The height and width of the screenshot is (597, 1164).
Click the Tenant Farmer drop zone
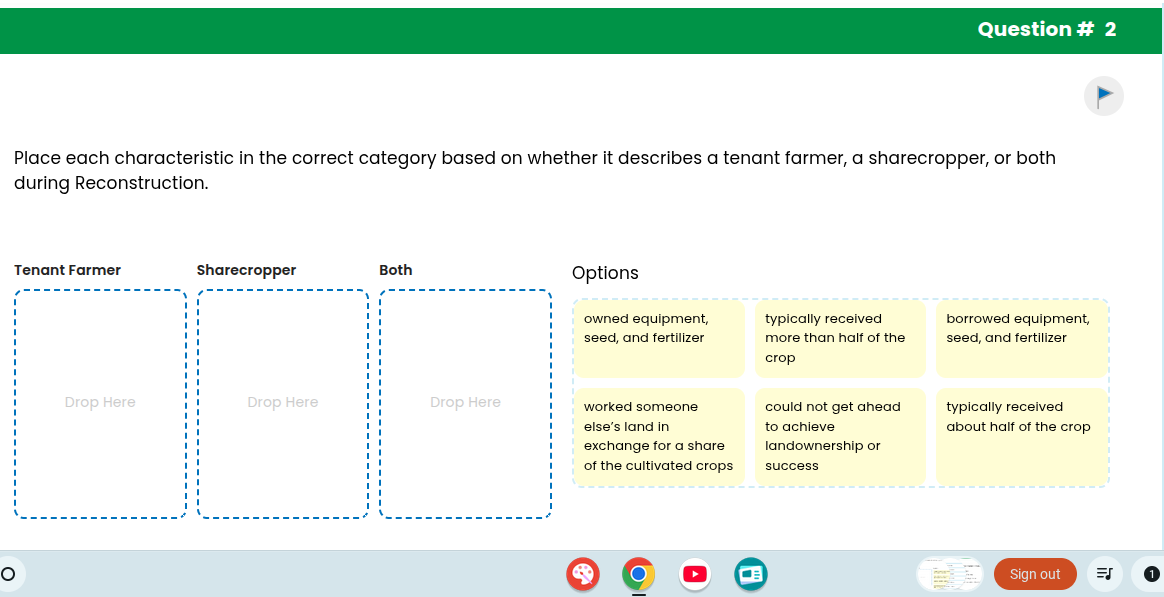point(100,403)
